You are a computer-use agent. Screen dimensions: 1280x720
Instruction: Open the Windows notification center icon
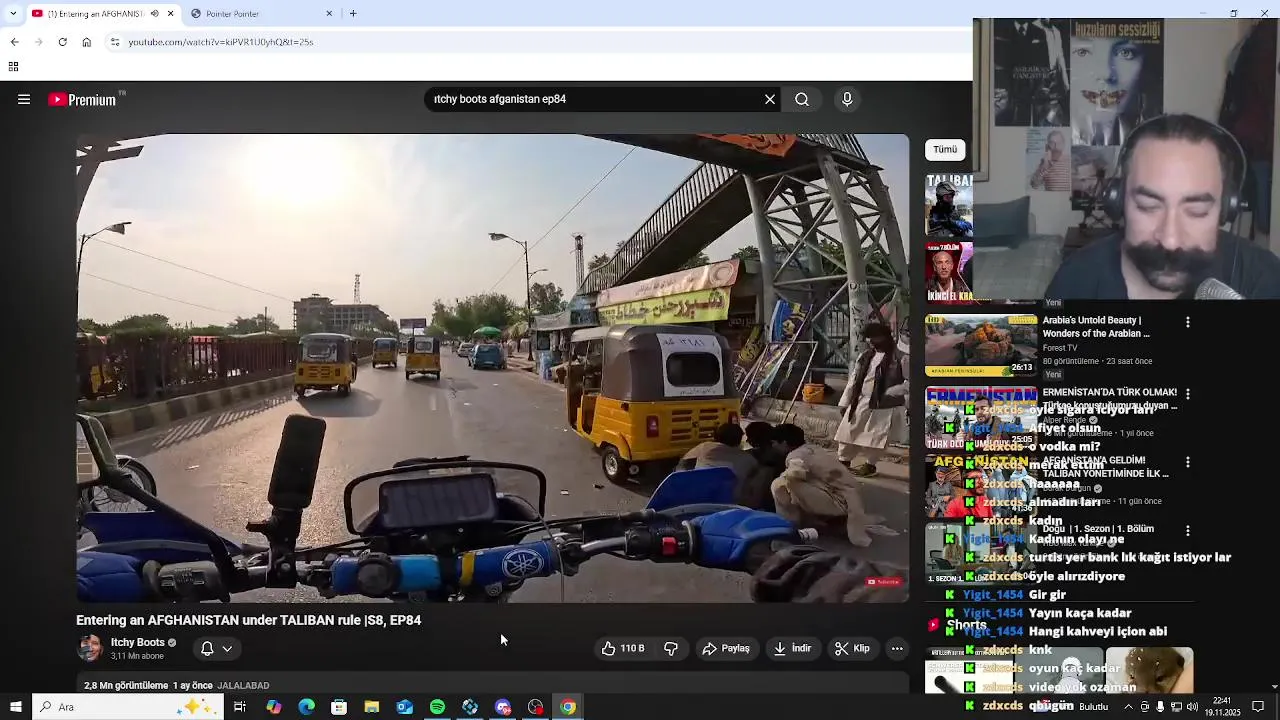(x=1258, y=707)
